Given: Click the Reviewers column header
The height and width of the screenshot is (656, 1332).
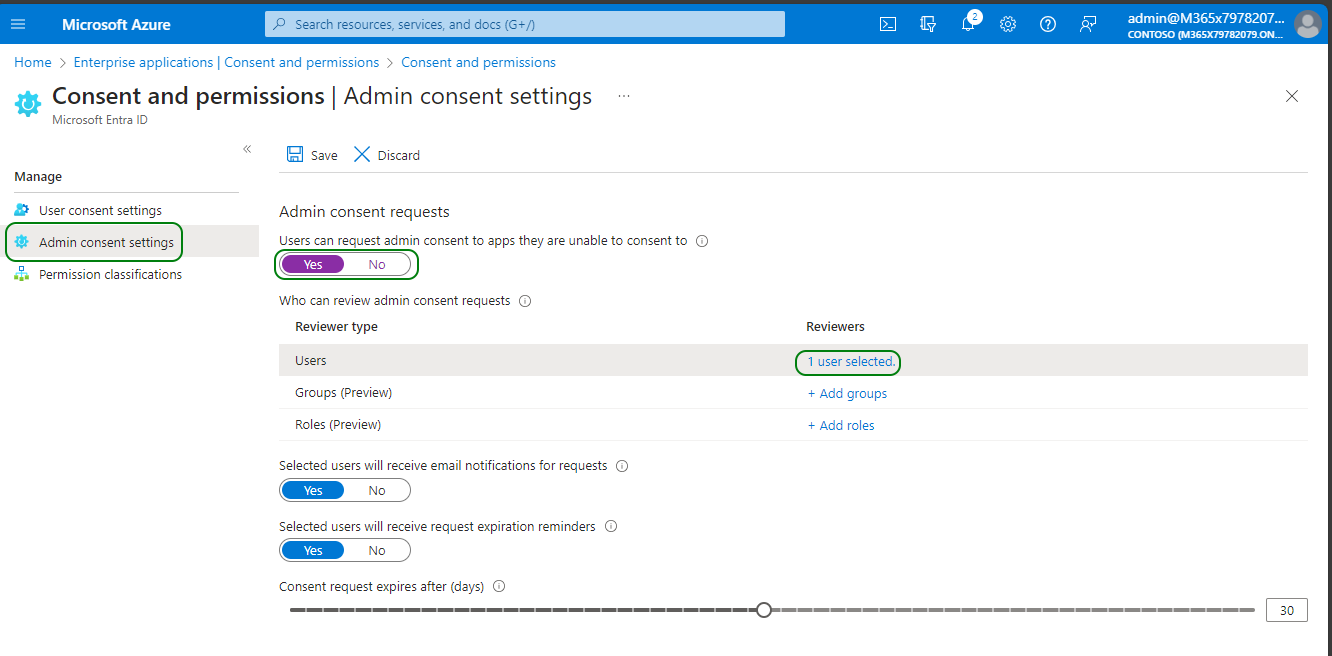Looking at the screenshot, I should click(x=835, y=327).
